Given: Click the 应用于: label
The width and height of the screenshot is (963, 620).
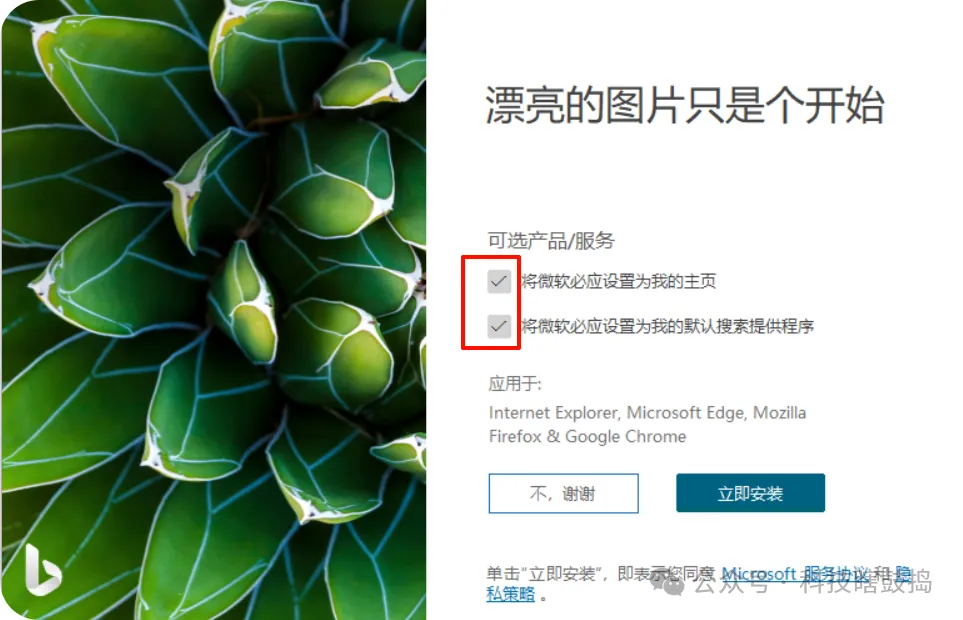Looking at the screenshot, I should 515,384.
